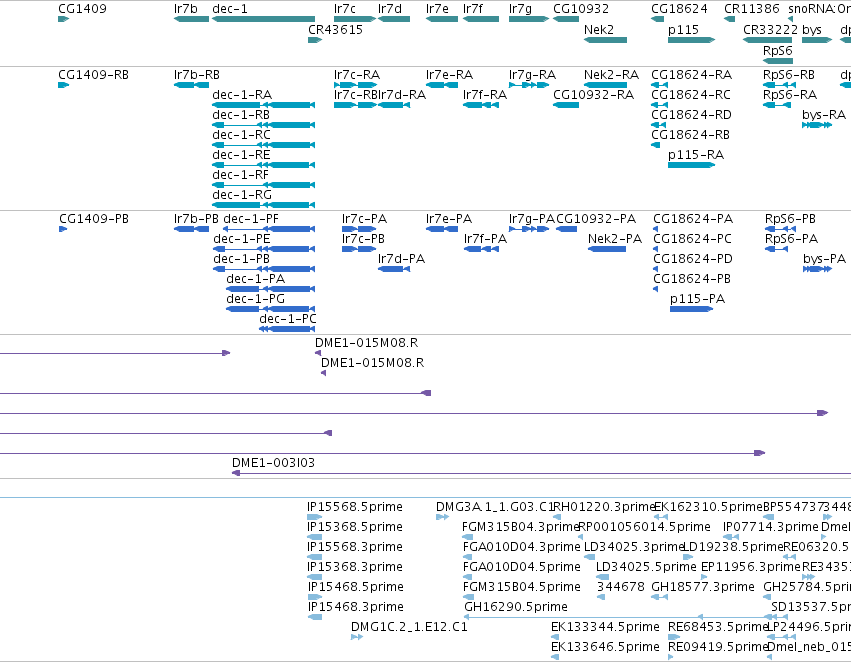Viewport: 851px width, 662px height.
Task: Select the CG18624-RD transcript
Action: pyautogui.click(x=658, y=125)
